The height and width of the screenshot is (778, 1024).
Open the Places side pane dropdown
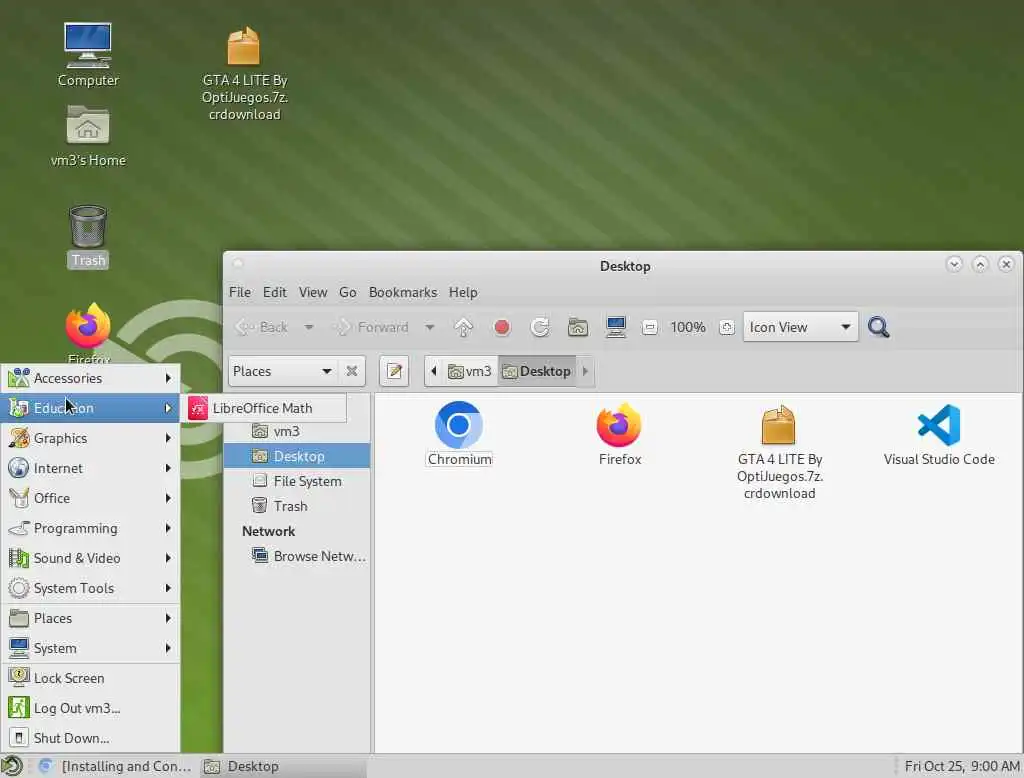(282, 371)
